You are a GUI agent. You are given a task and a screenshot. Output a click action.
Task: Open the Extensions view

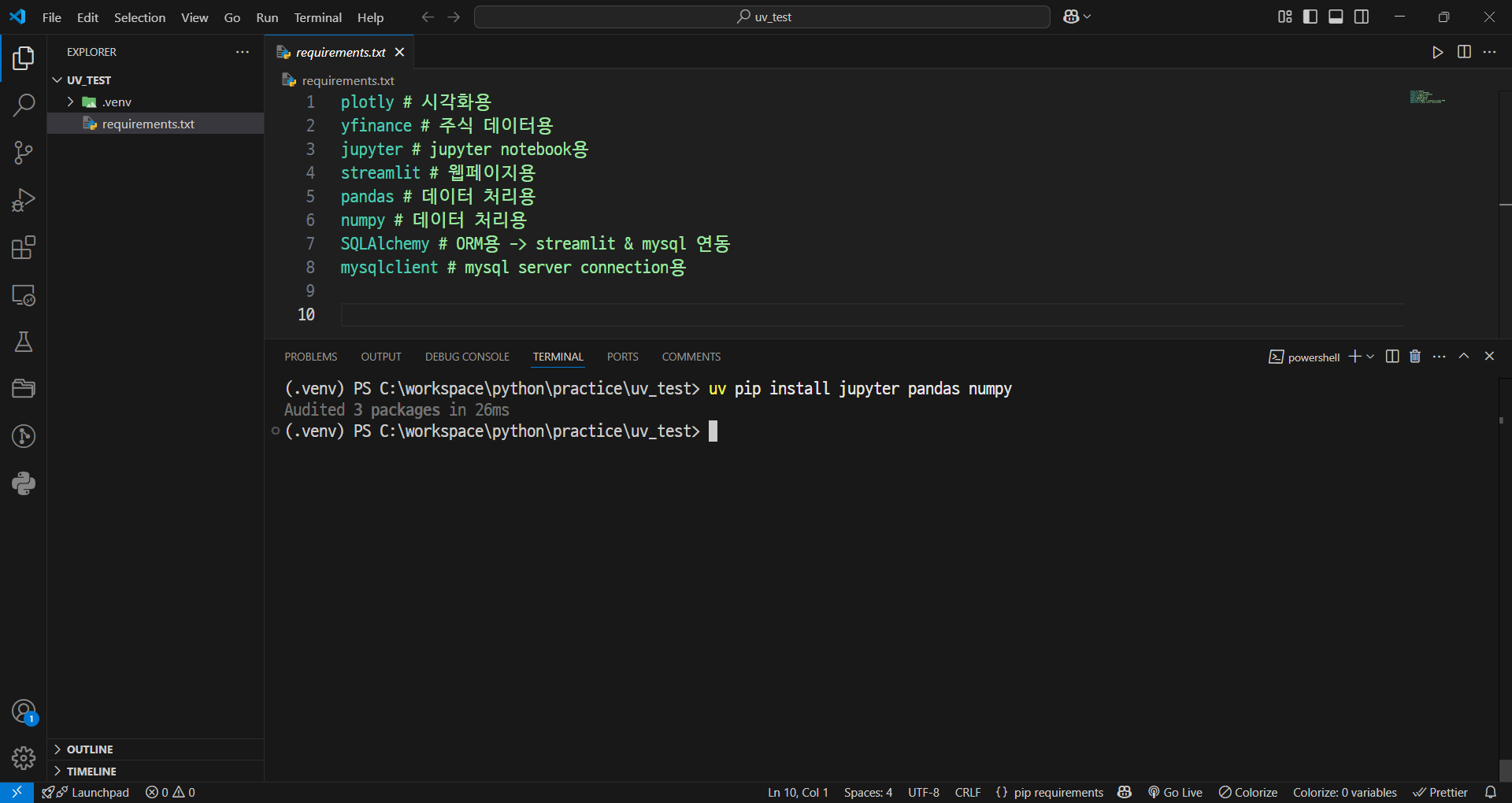(x=24, y=247)
